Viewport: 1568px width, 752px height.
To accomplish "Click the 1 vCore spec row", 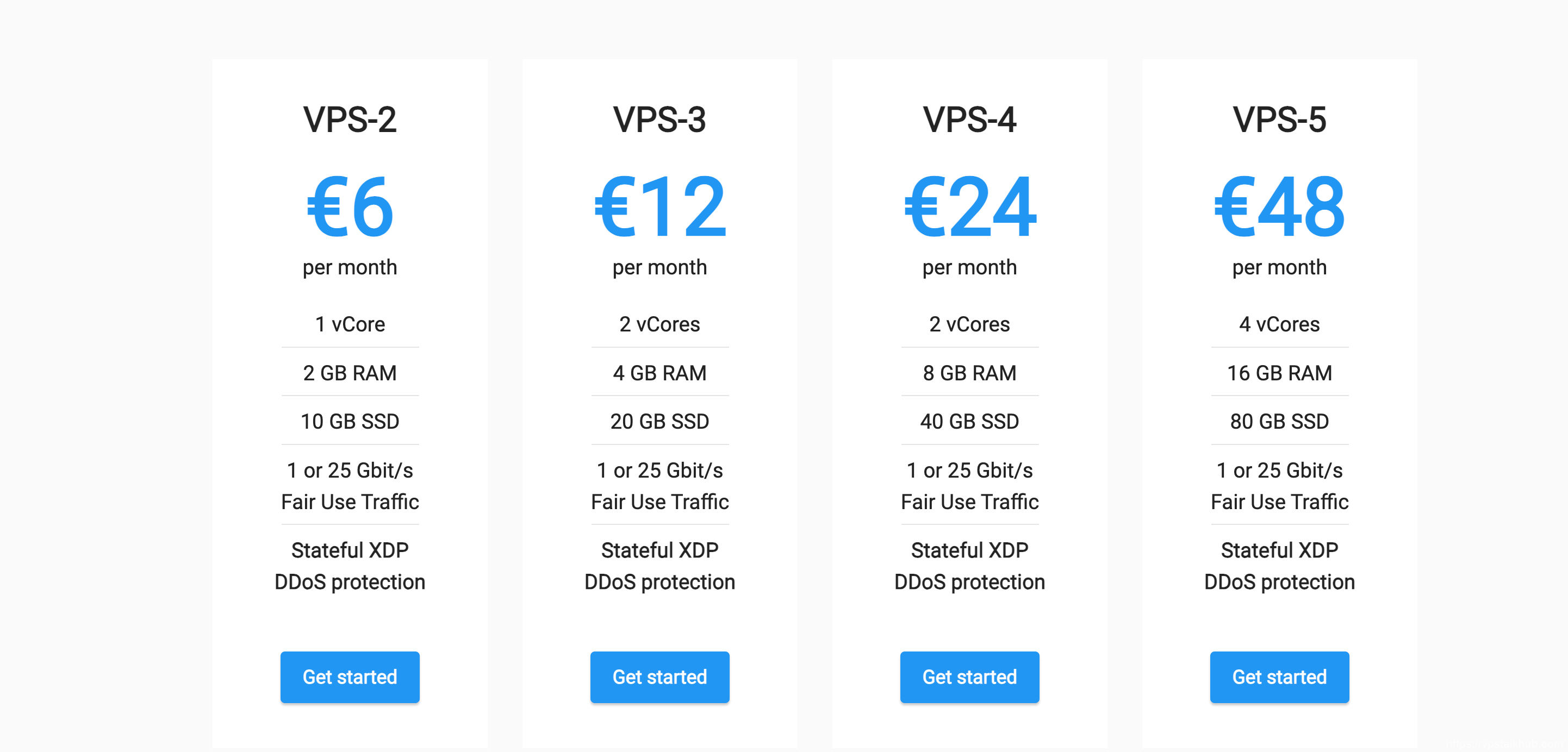I will (x=350, y=324).
